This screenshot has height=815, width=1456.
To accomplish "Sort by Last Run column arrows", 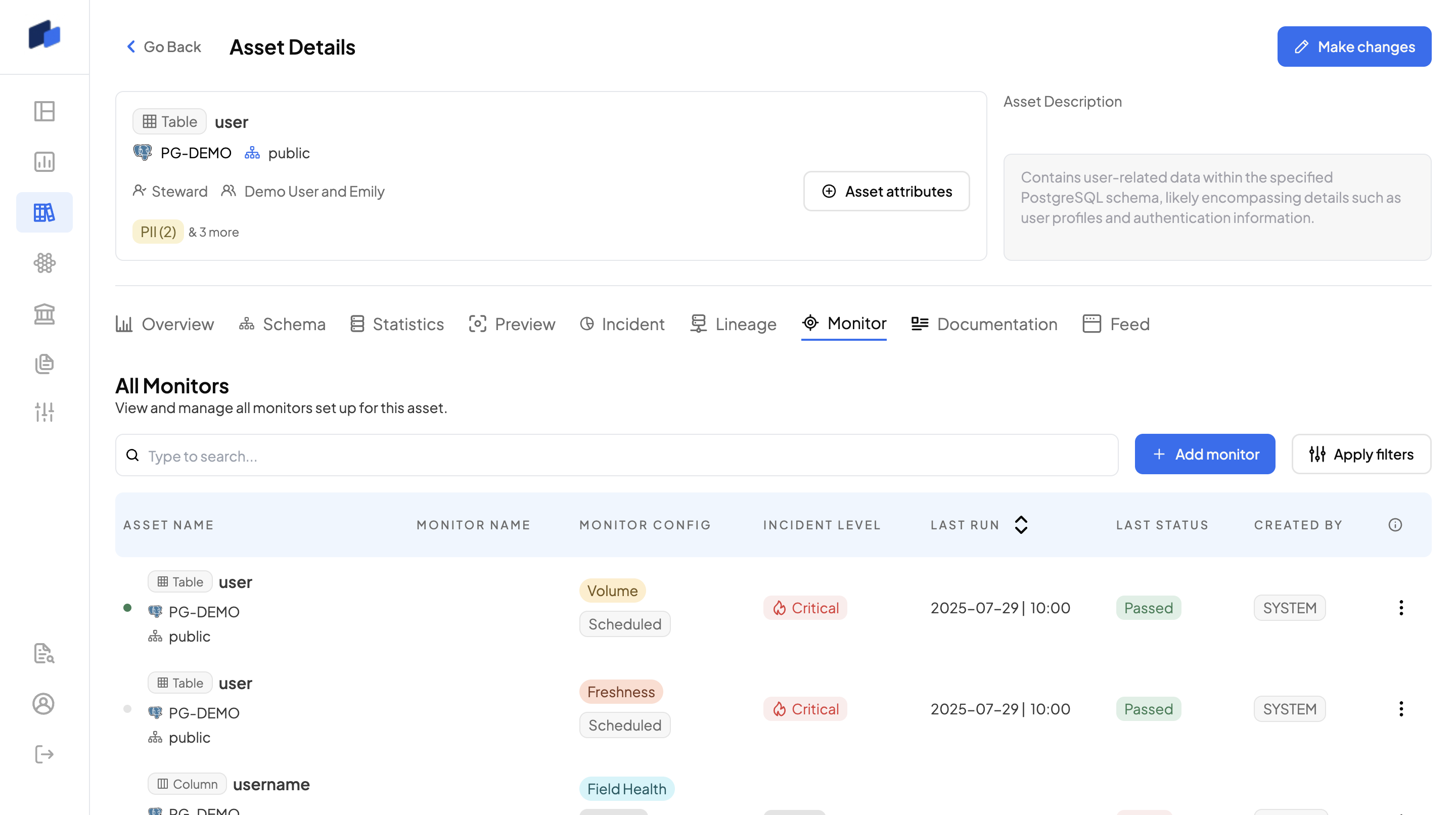I will 1021,524.
